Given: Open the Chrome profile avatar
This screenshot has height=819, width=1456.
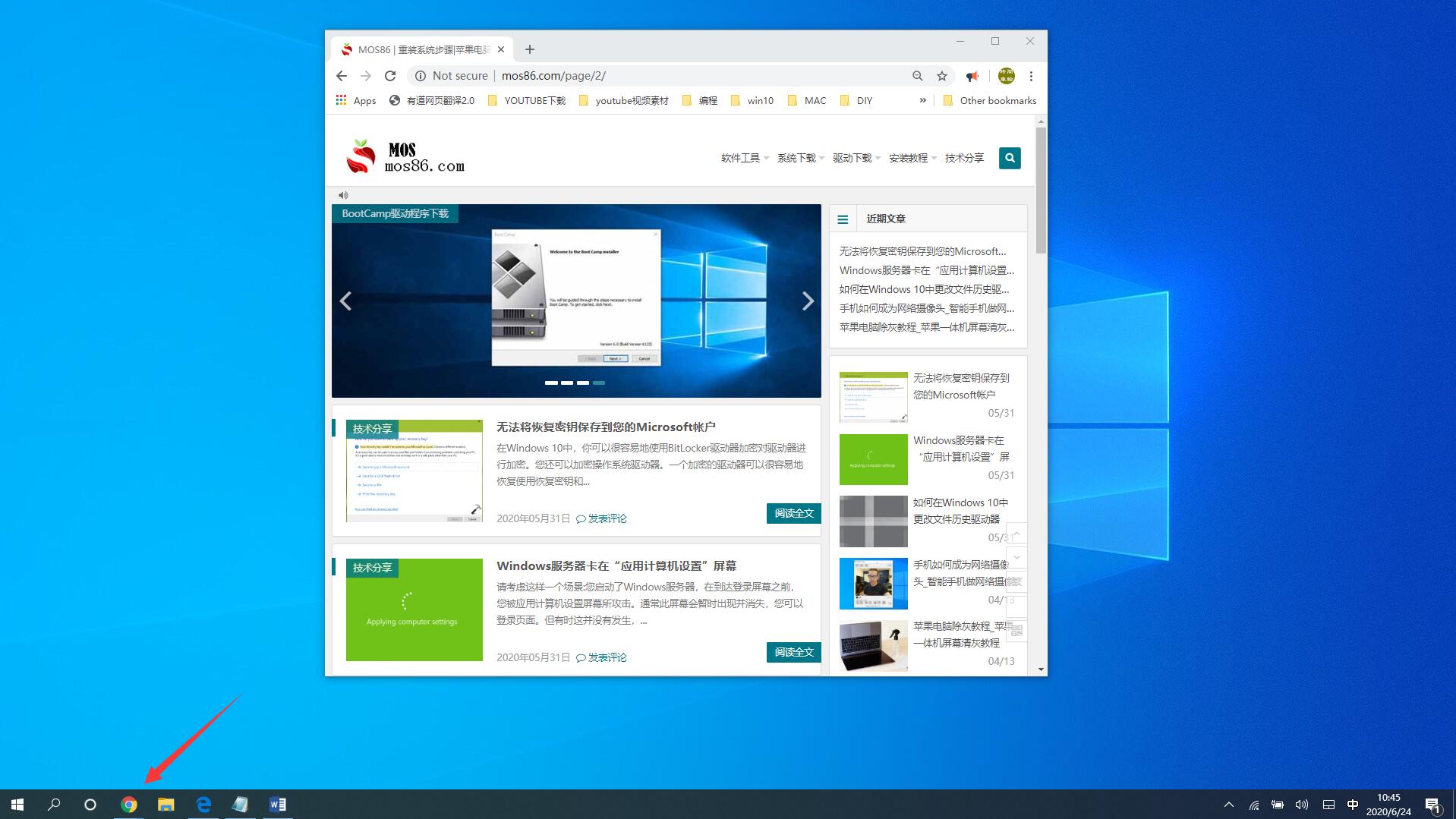Looking at the screenshot, I should point(1007,76).
